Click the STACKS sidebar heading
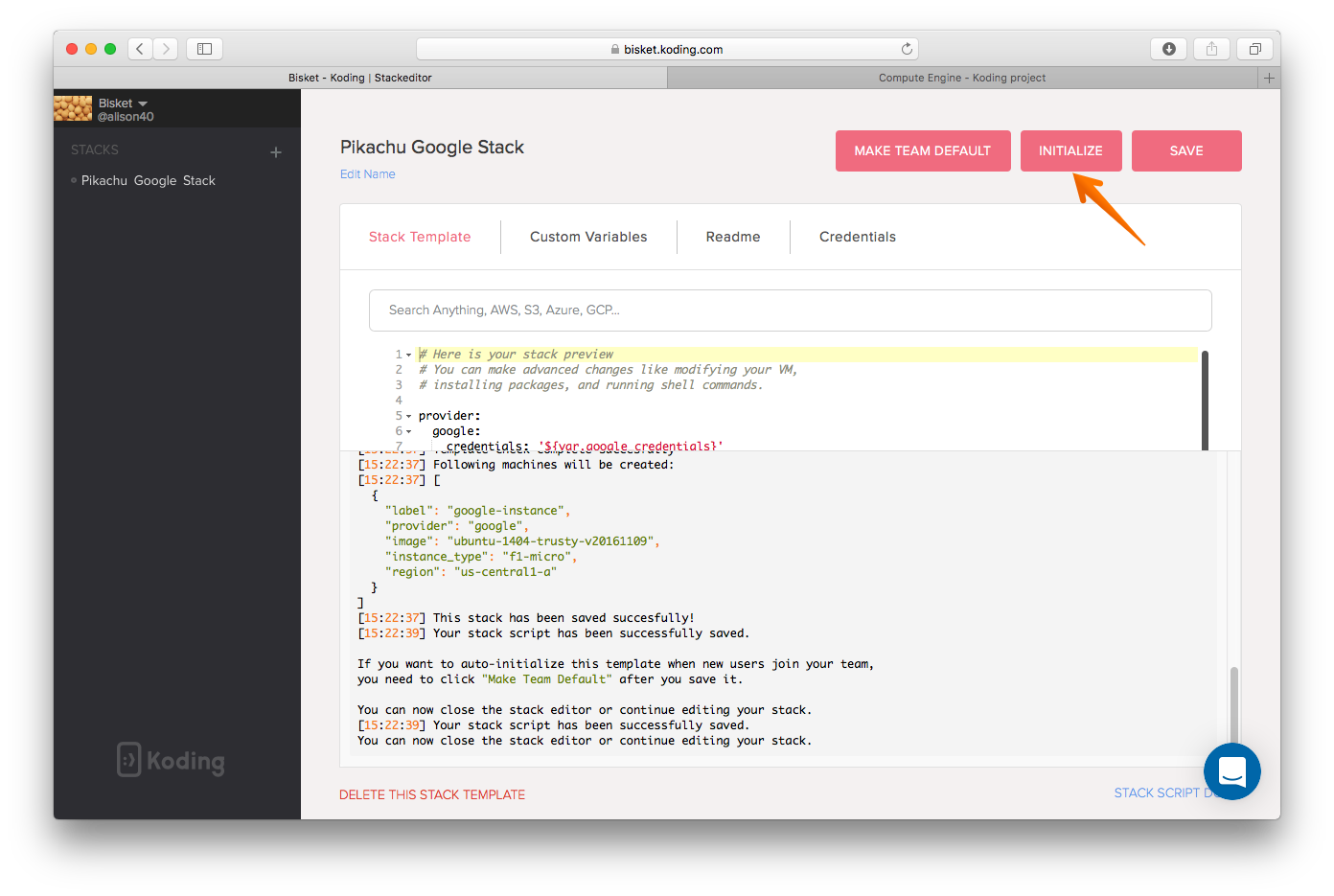 click(x=95, y=149)
